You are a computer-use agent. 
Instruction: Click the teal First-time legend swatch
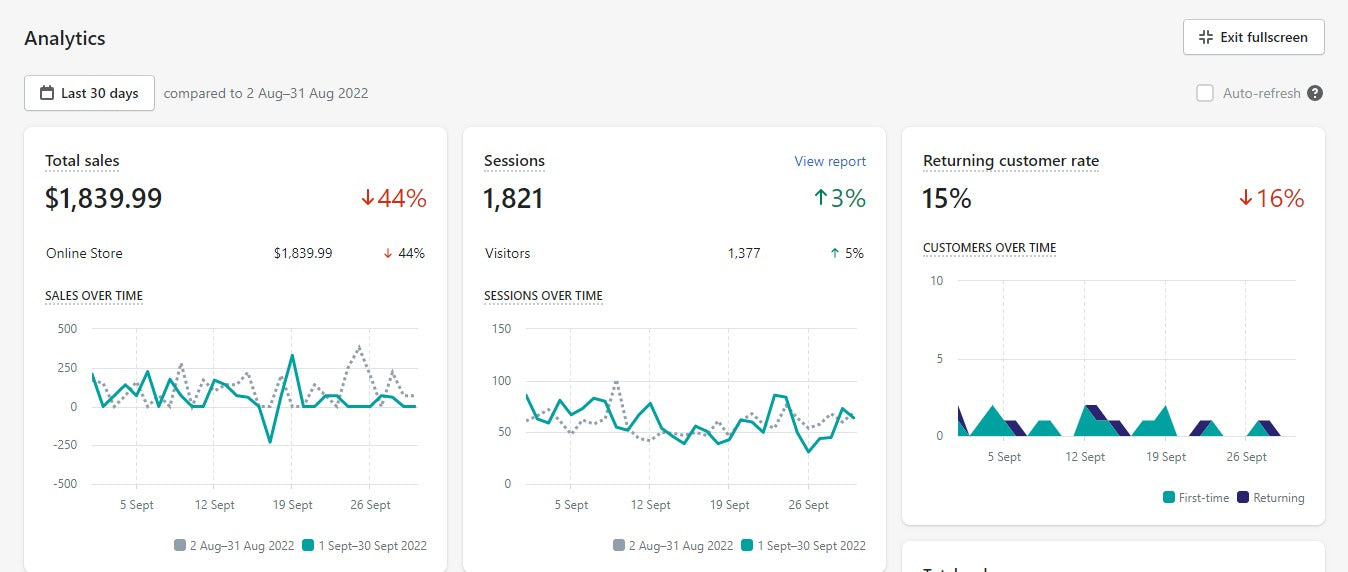[x=1169, y=497]
